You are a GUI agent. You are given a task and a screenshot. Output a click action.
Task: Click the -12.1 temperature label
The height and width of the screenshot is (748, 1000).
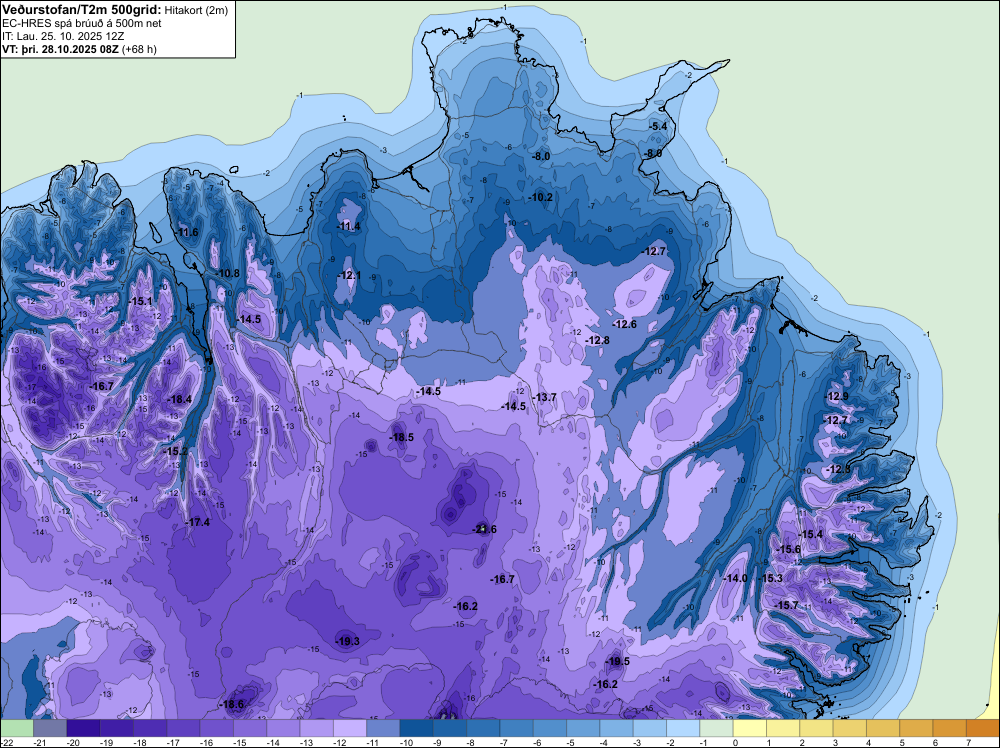[348, 275]
